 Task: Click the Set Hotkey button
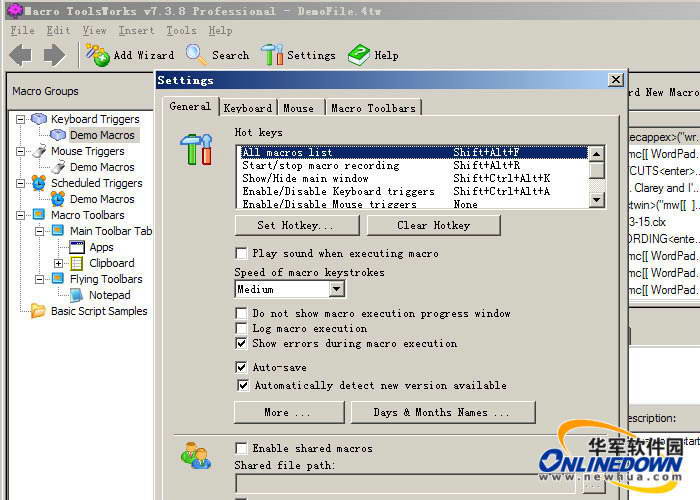(296, 225)
